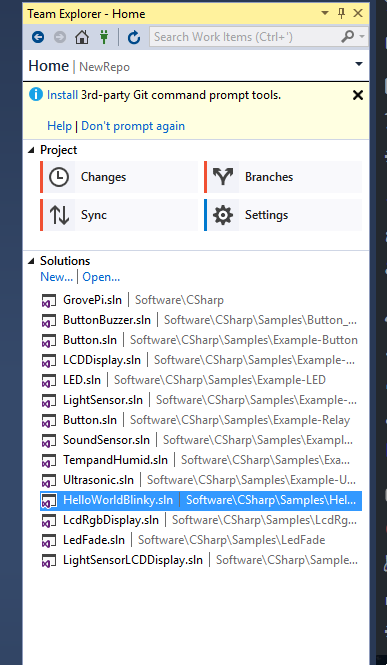Open the window position dropdown in title bar
Image resolution: width=387 pixels, height=665 pixels.
325,13
